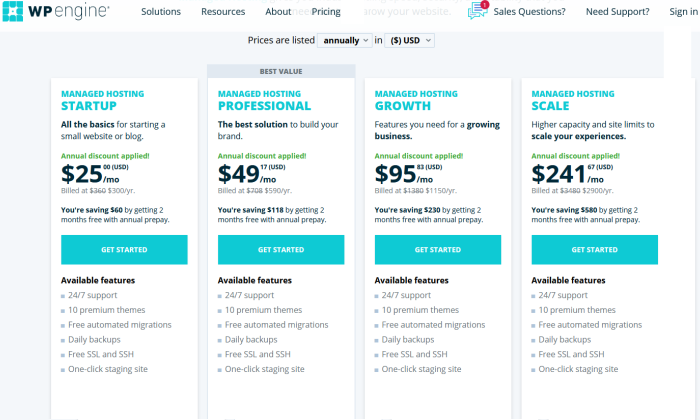
Task: Click Startup's 'Annual discount applied!' text
Action: tap(105, 156)
